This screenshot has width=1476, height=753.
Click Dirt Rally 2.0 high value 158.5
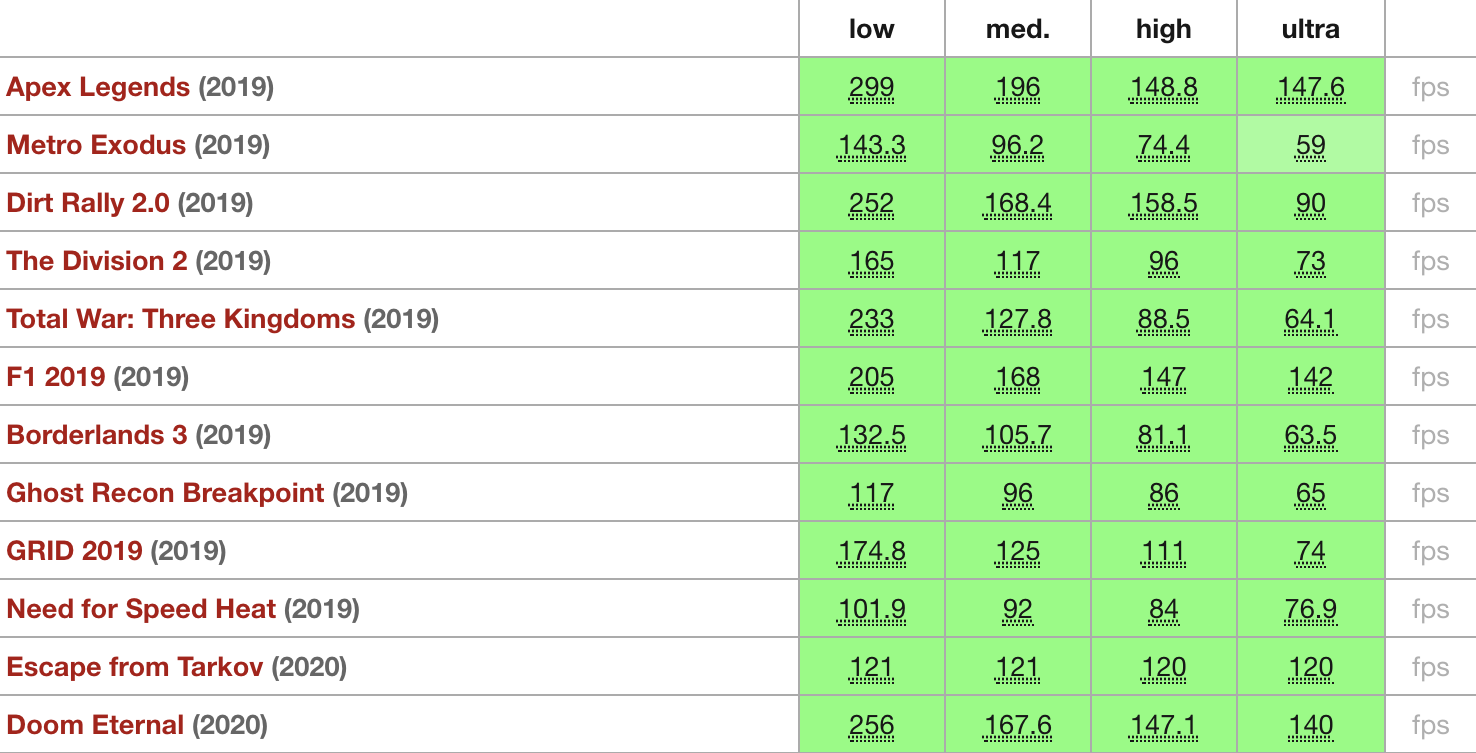tap(1163, 204)
